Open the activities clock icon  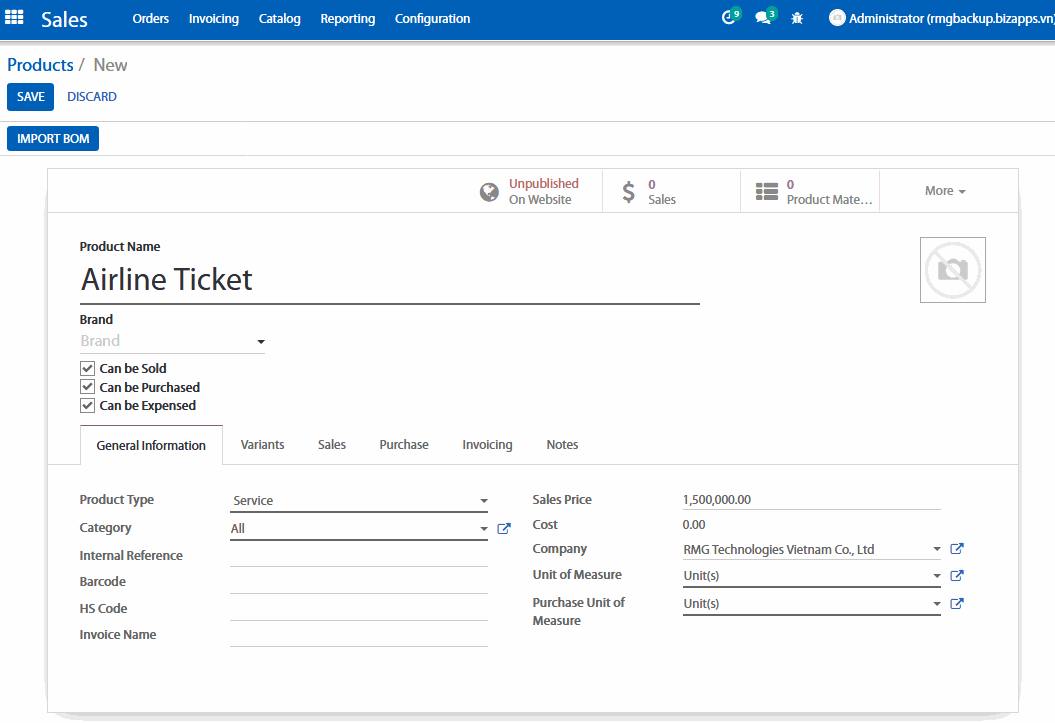click(x=729, y=18)
